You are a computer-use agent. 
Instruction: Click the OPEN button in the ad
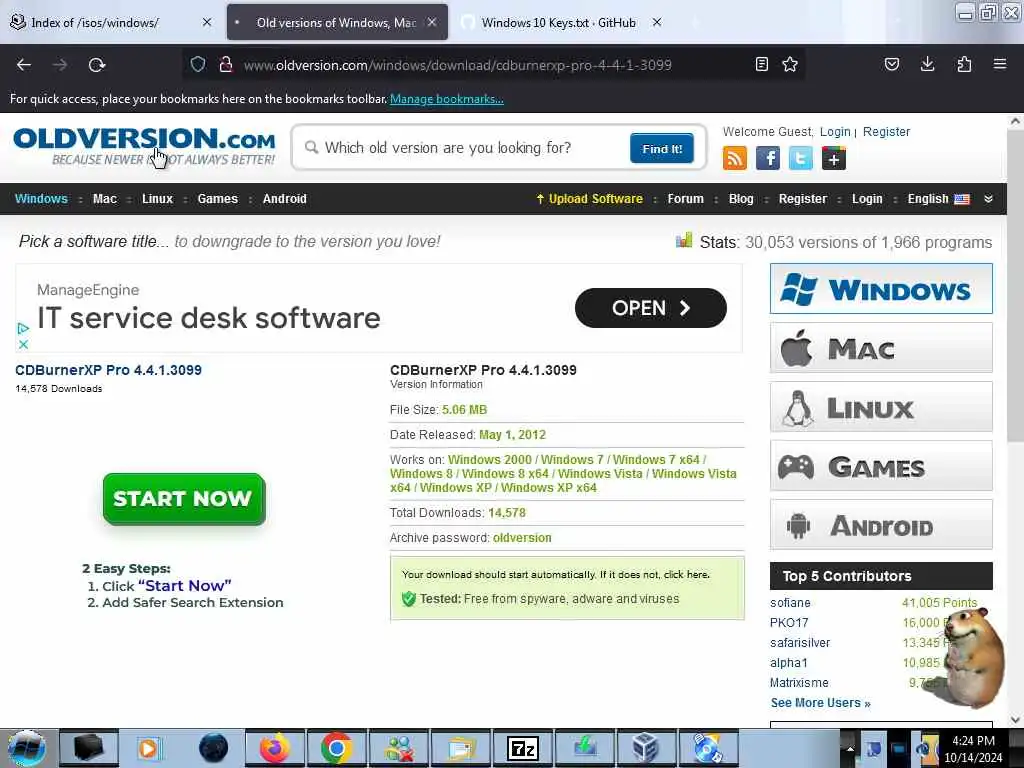(650, 308)
